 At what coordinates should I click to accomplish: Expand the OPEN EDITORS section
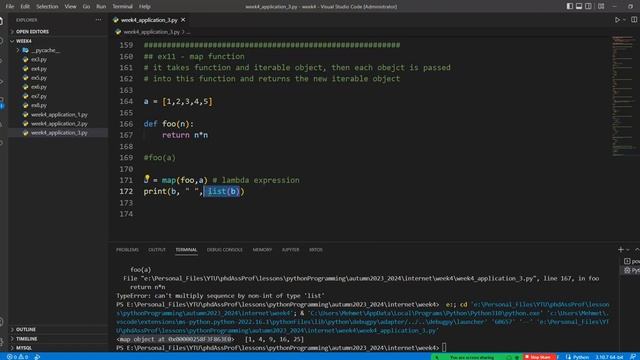58,31
